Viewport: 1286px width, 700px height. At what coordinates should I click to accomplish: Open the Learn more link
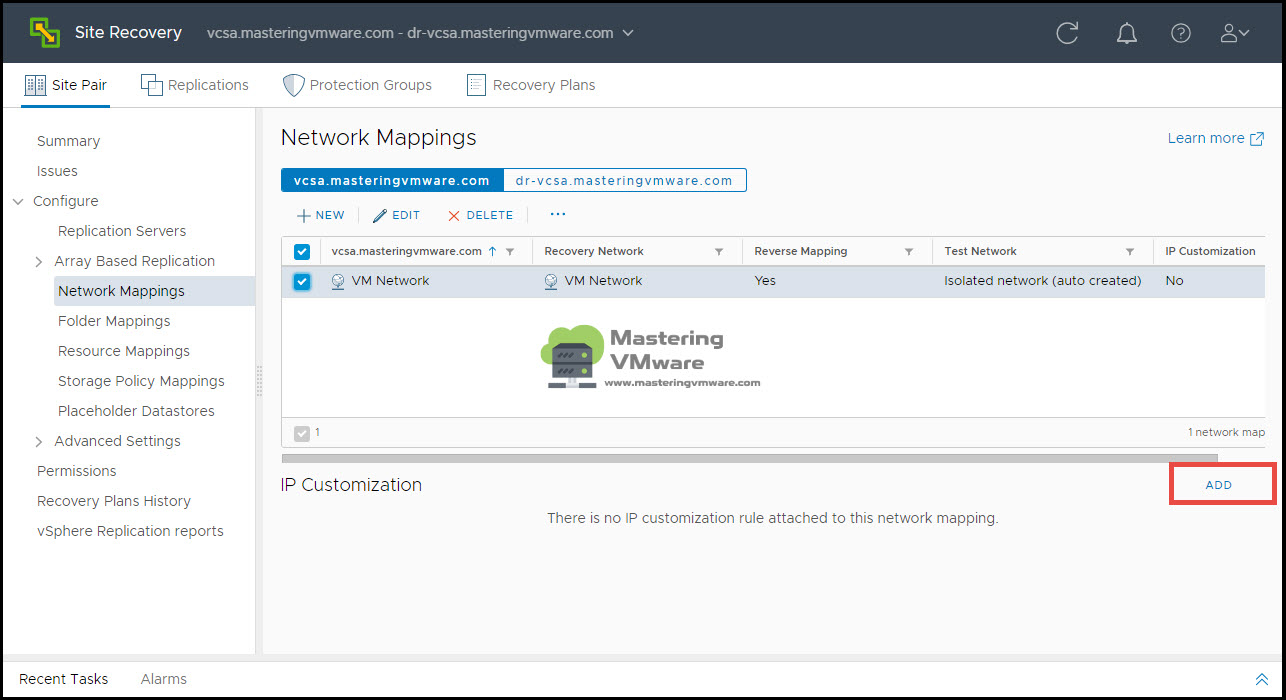(x=1206, y=139)
